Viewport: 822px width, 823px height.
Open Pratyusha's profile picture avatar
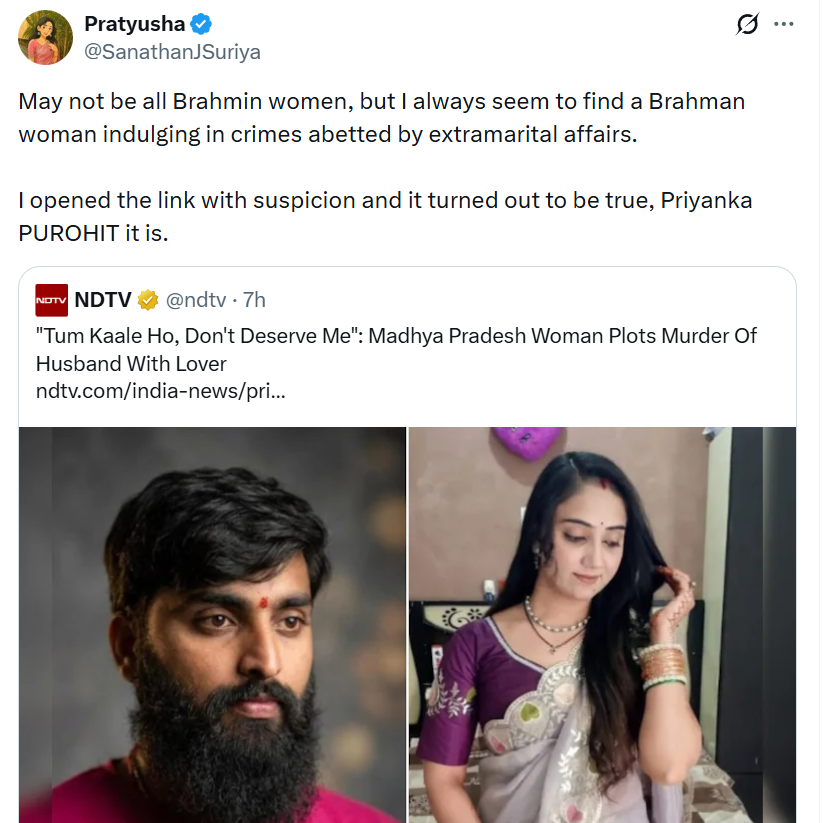[x=46, y=38]
